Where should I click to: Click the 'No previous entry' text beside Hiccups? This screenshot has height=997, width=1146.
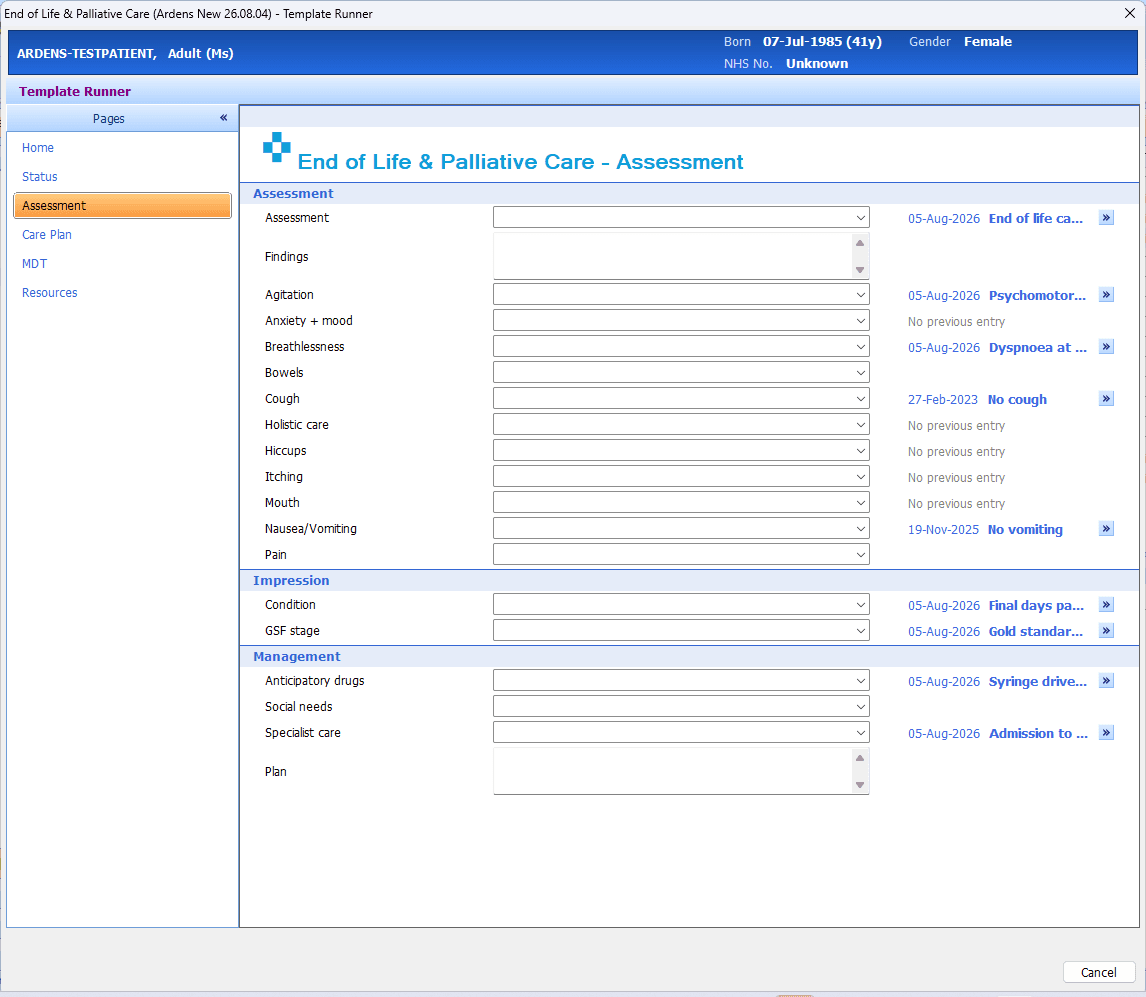point(956,452)
